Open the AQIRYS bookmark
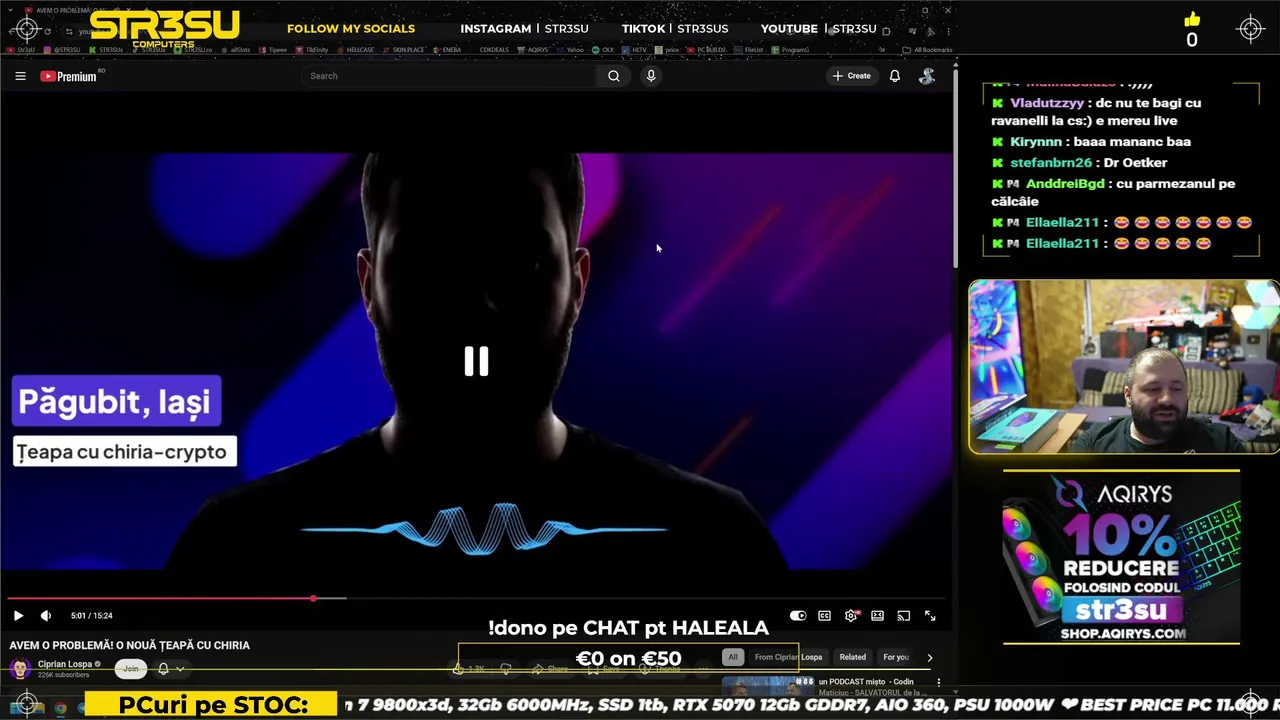 pyautogui.click(x=533, y=50)
